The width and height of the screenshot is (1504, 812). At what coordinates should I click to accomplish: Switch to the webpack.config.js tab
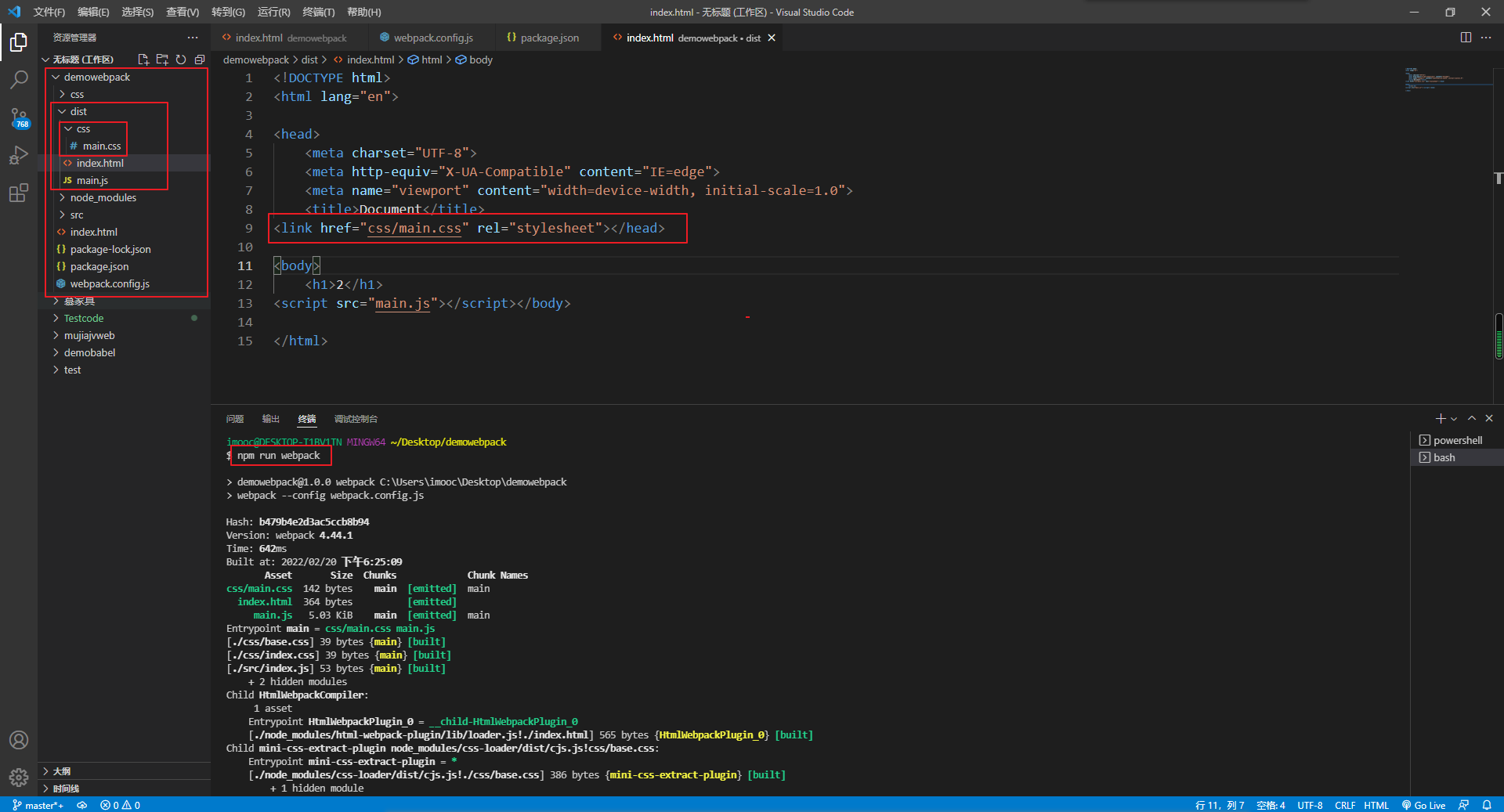click(x=432, y=38)
